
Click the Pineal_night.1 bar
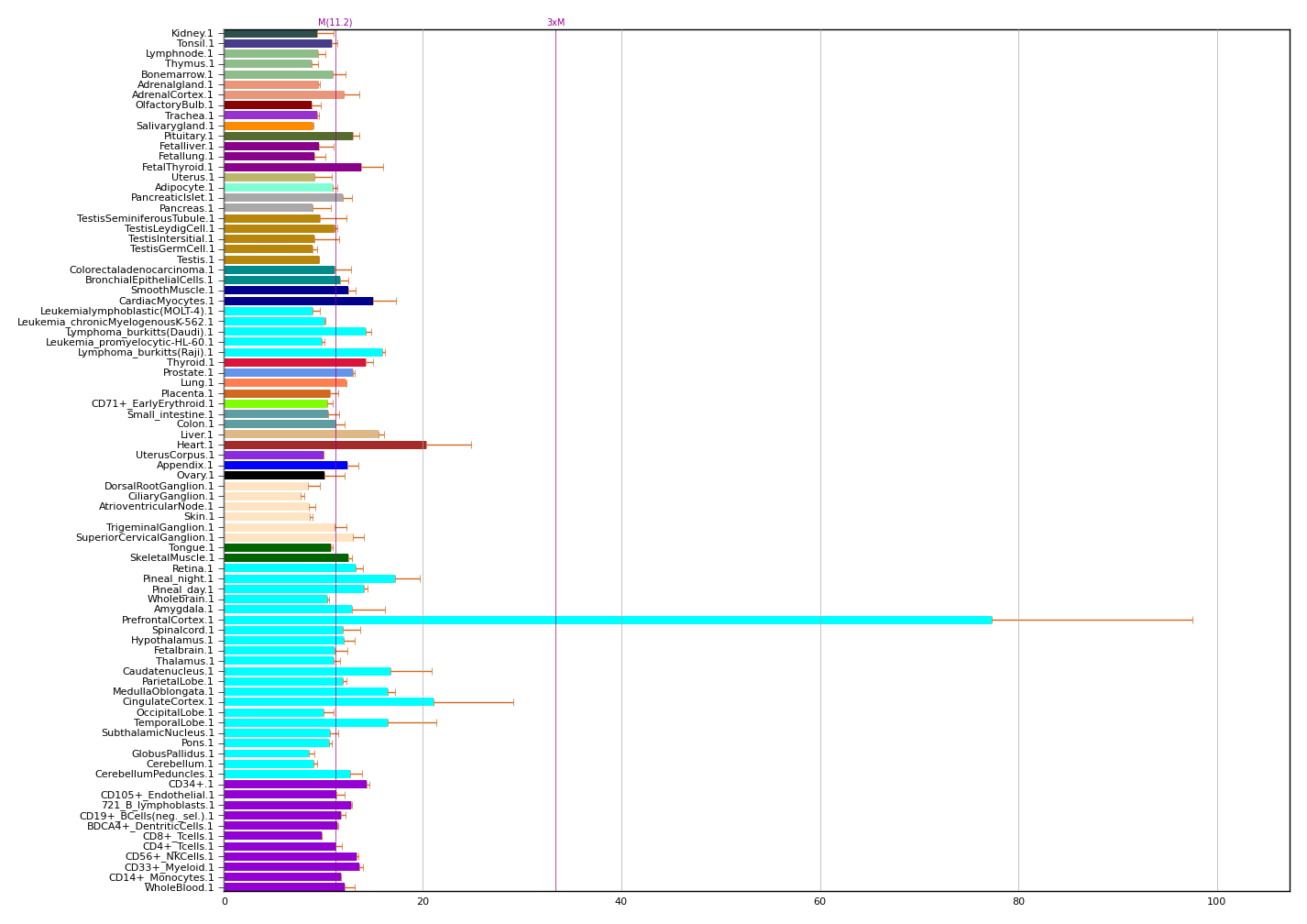tap(309, 578)
